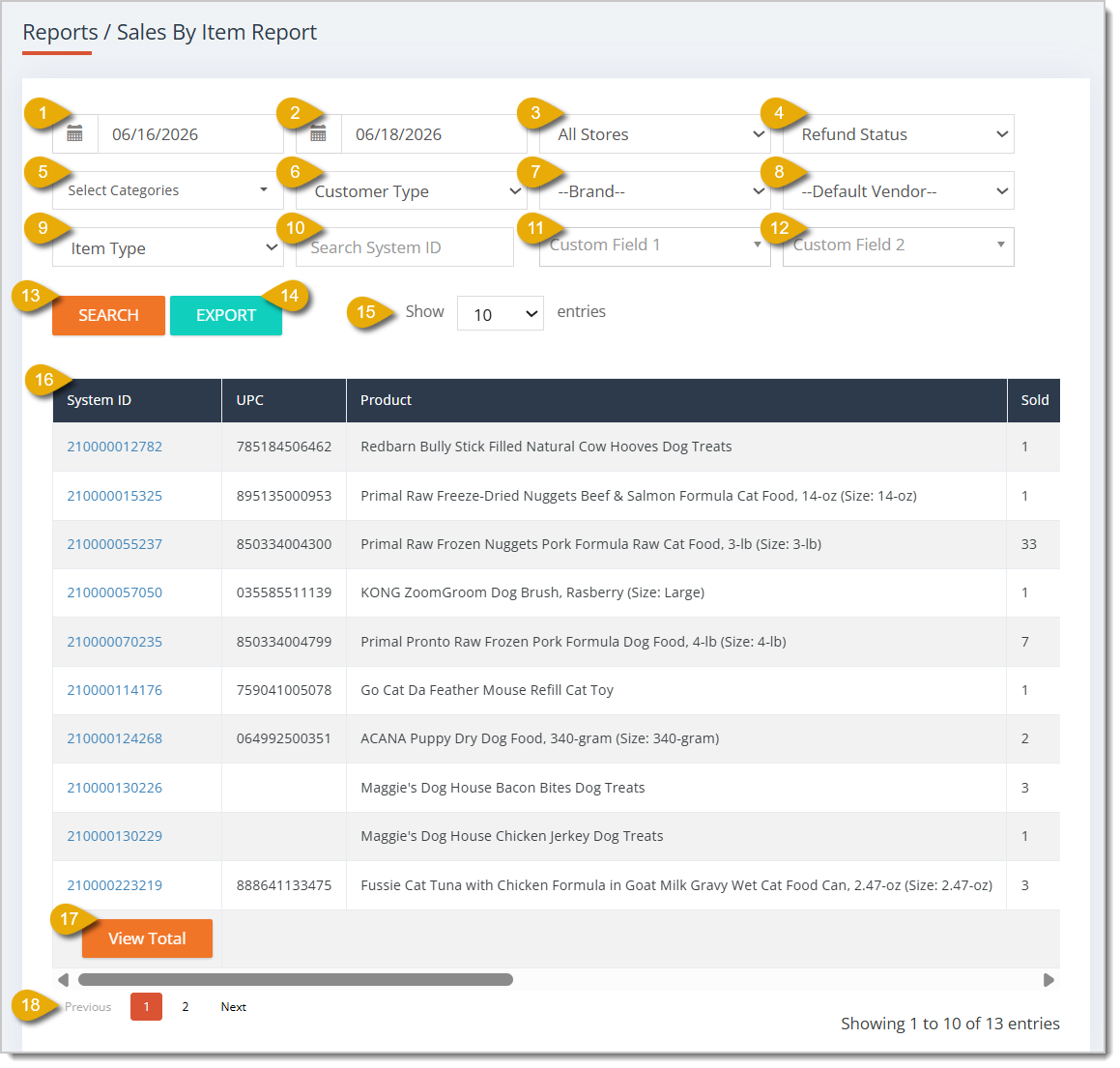
Task: Click the horizontal scrollbar left arrow
Action: tap(63, 979)
